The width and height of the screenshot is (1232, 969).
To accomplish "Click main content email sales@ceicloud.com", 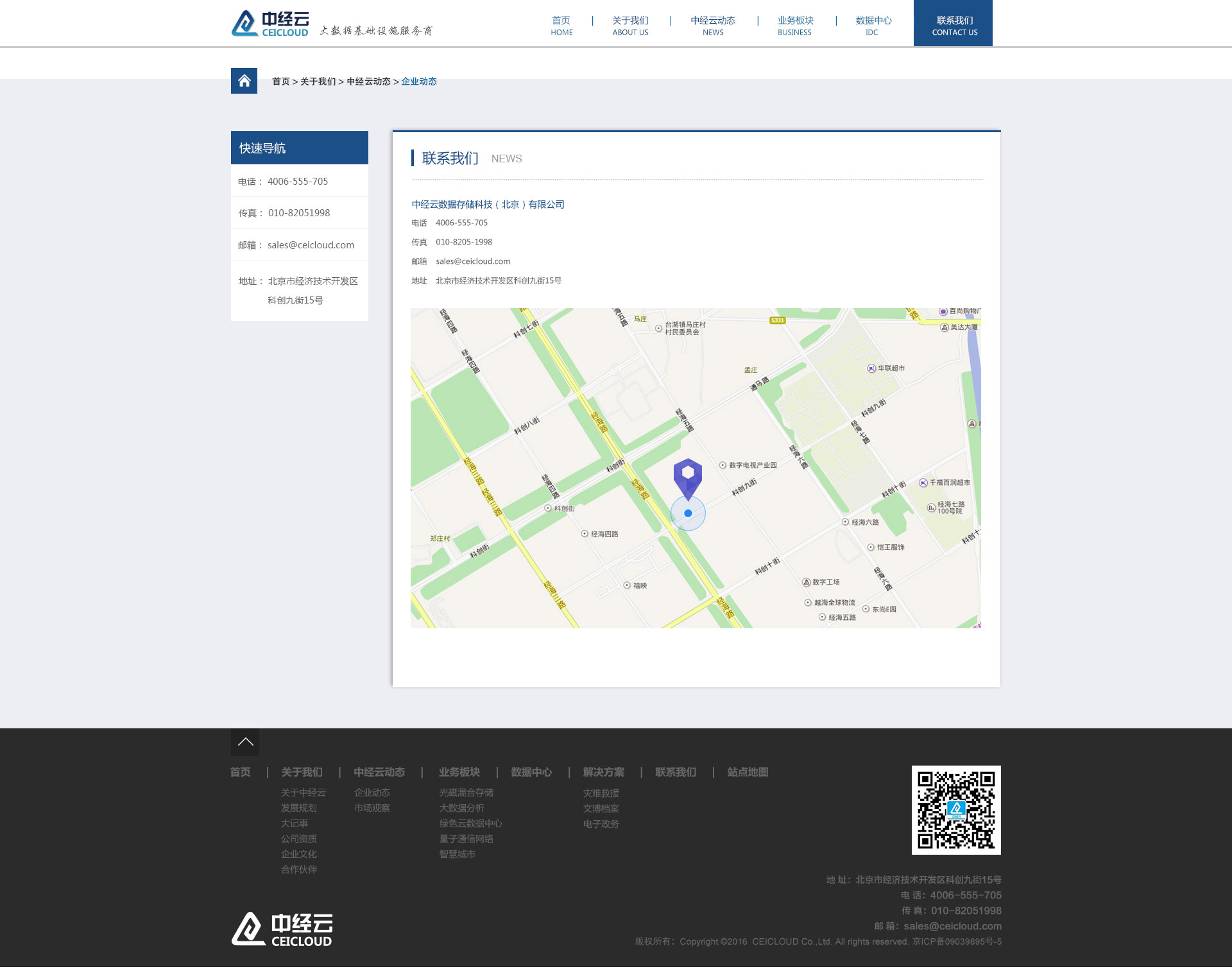I will coord(473,261).
